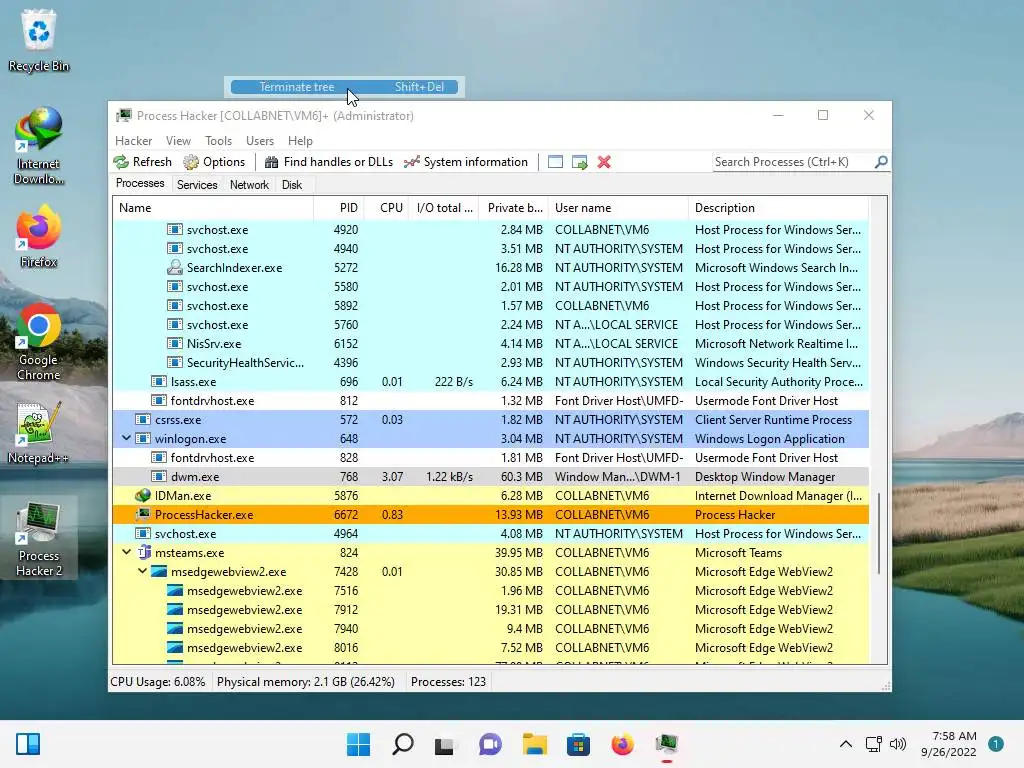This screenshot has width=1024, height=768.
Task: Open File Explorer from taskbar
Action: (x=534, y=744)
